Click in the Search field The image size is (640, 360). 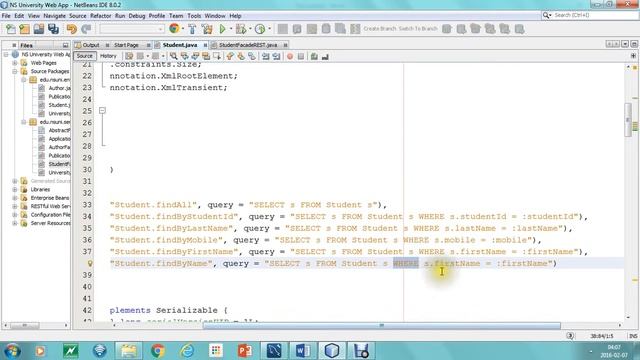click(x=594, y=16)
